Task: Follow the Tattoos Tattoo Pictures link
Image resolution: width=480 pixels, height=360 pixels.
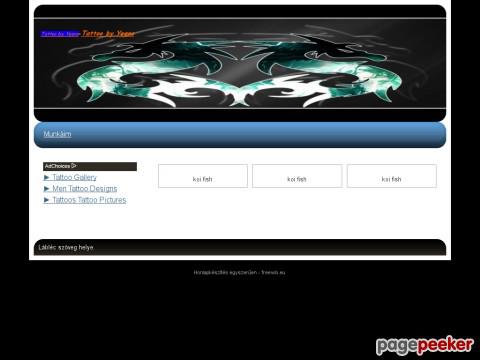Action: coord(89,200)
